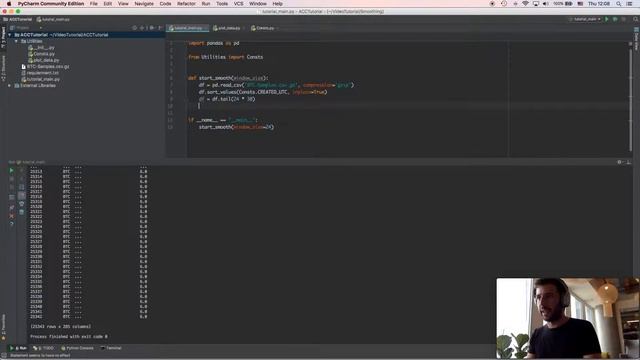The height and width of the screenshot is (360, 640).
Task: Select __init__.py in project tree
Action: click(x=41, y=48)
